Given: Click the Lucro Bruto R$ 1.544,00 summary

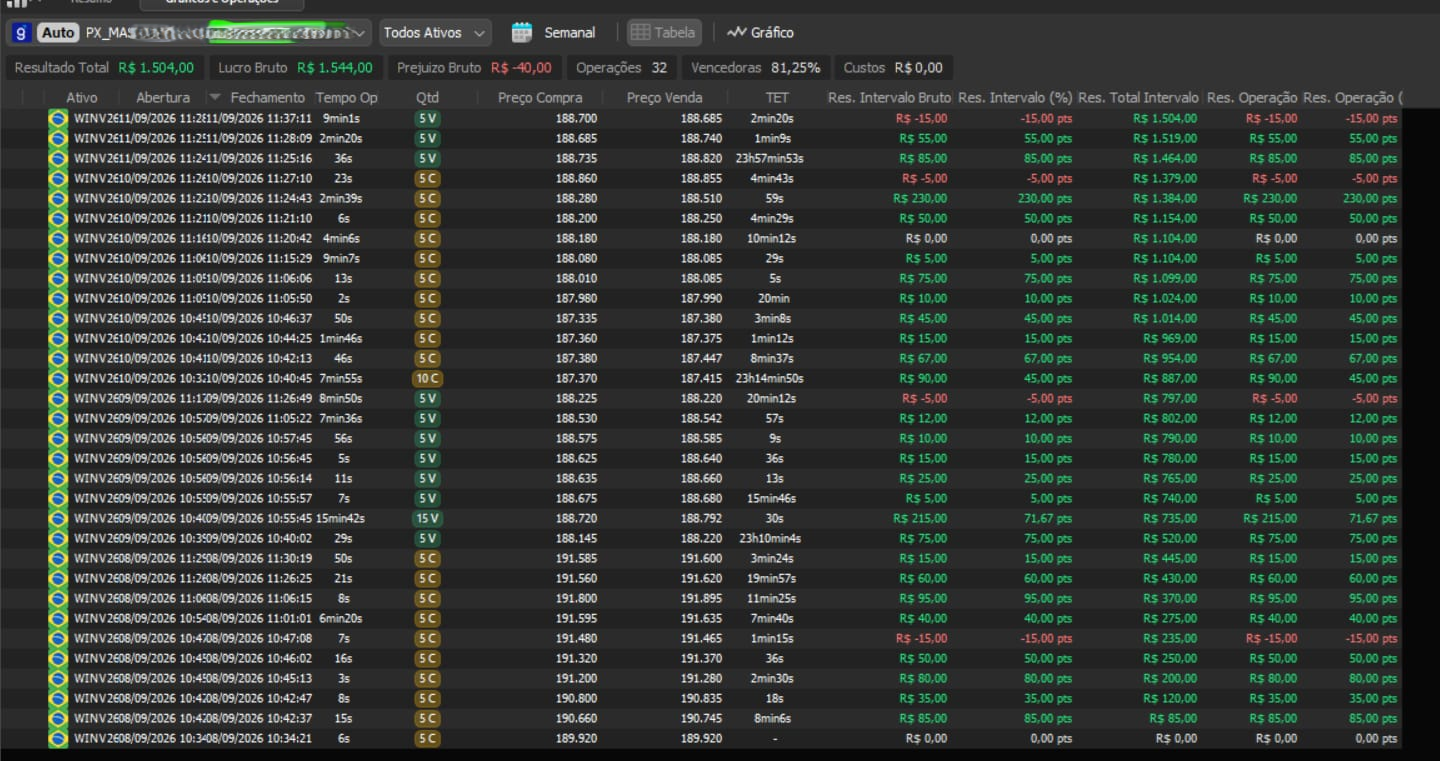Looking at the screenshot, I should tap(295, 68).
